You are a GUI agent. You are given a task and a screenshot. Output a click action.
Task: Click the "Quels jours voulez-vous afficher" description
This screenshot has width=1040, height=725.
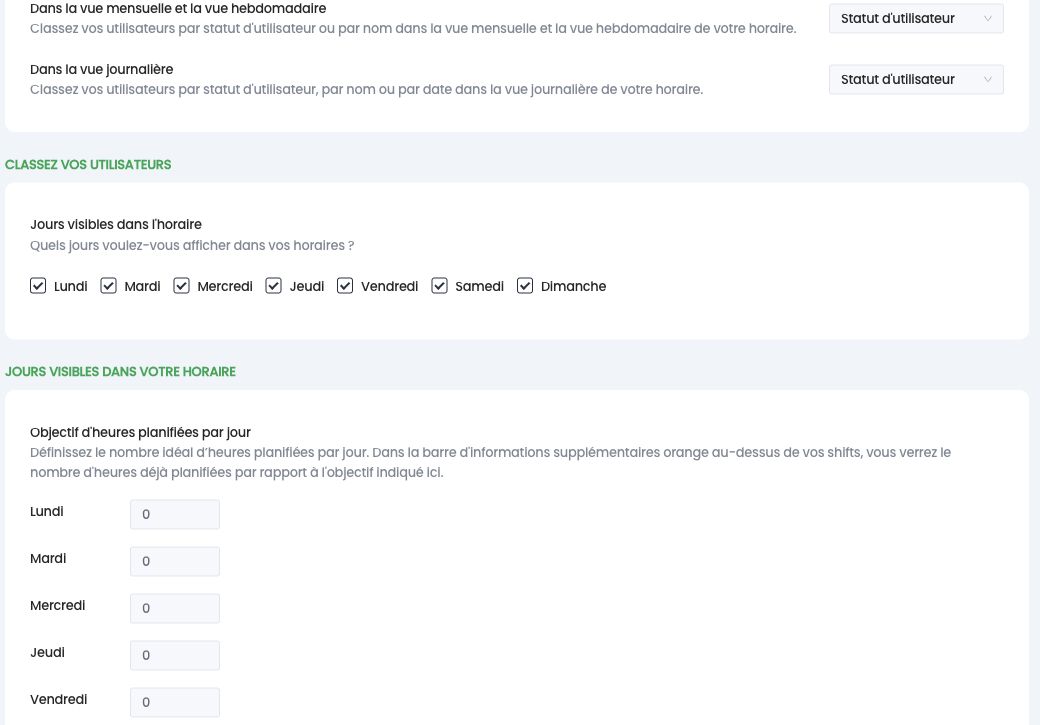tap(192, 245)
